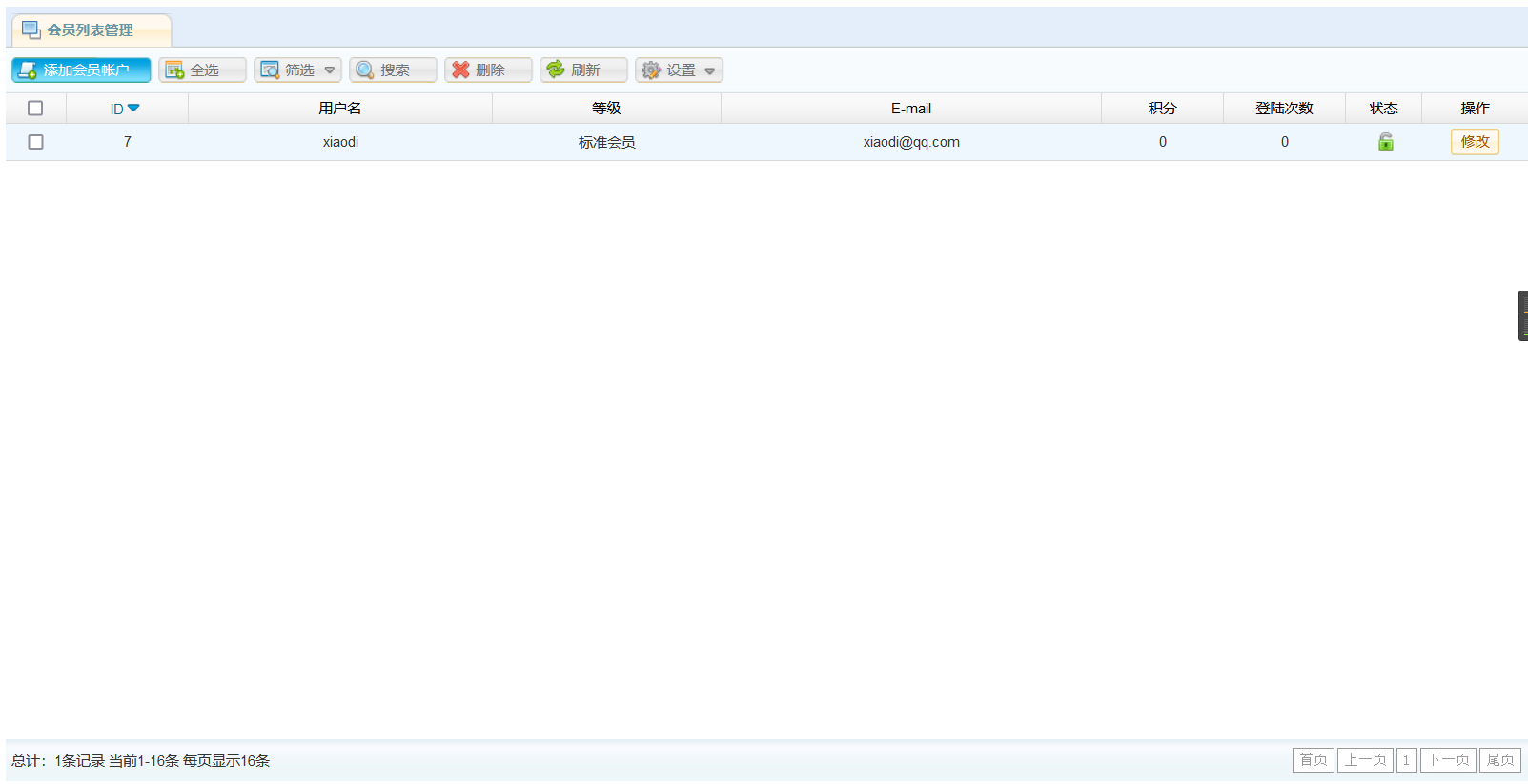1528x784 pixels.
Task: Click the 全选 select-all button
Action: pyautogui.click(x=202, y=70)
